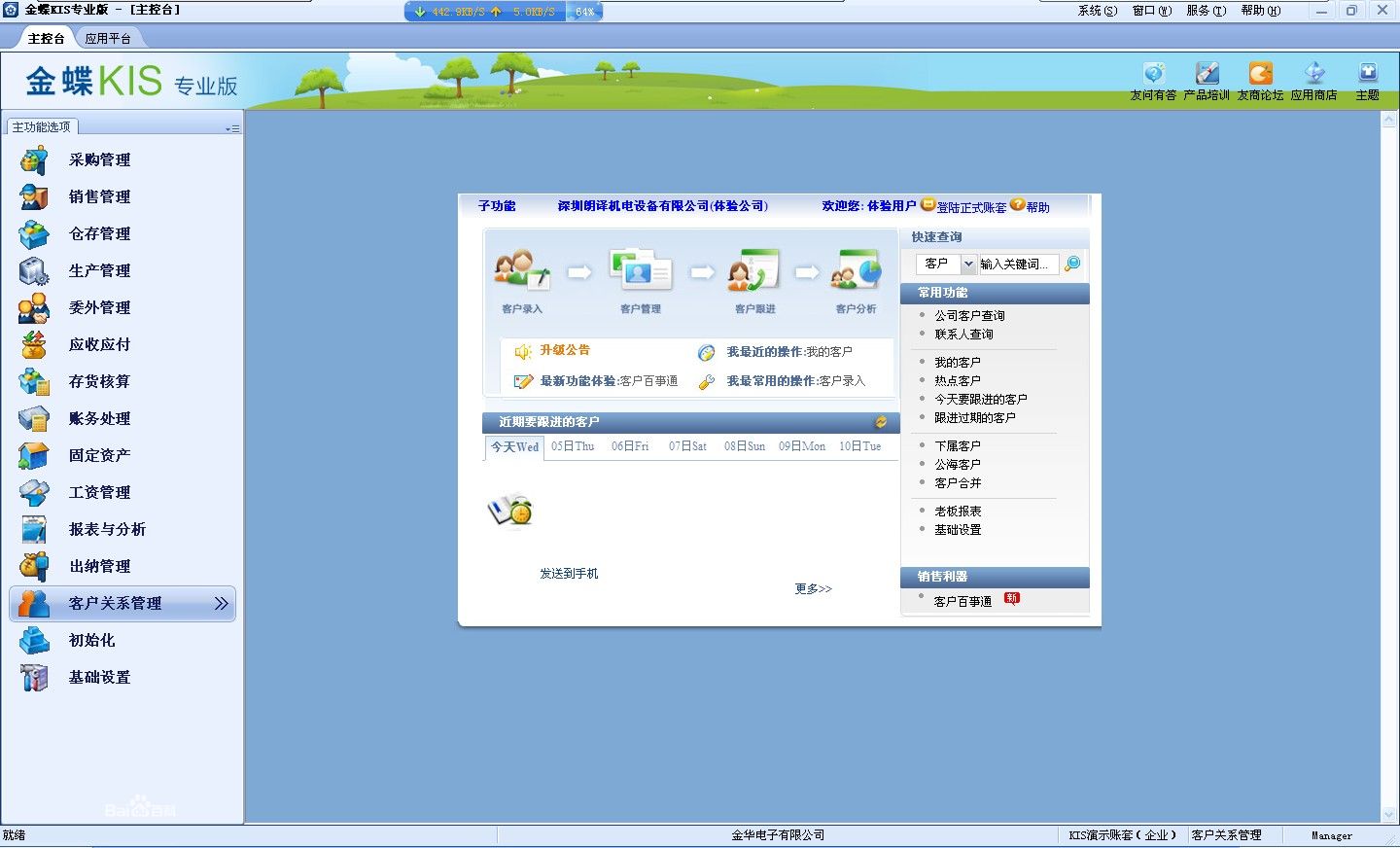The image size is (1400, 848).
Task: Open 我的客户 in 常用功能 list
Action: click(957, 363)
